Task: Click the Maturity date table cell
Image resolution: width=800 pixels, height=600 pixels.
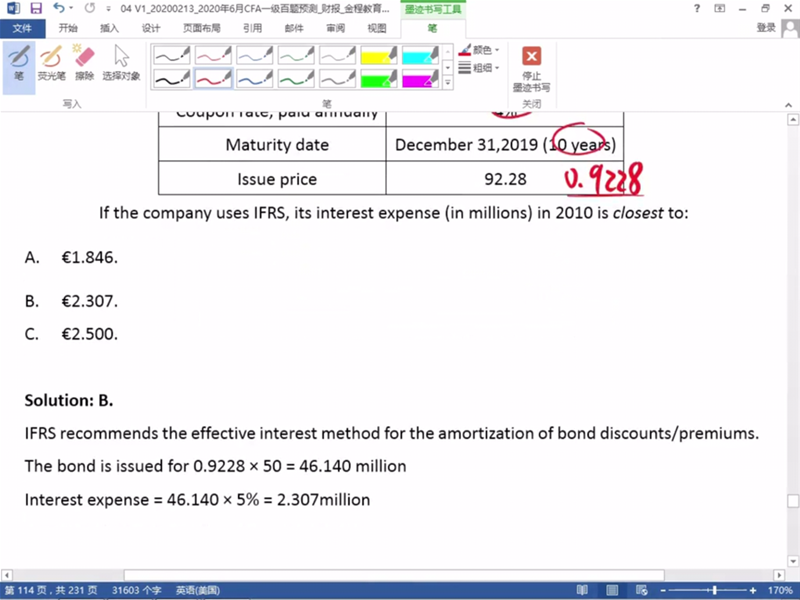Action: tap(272, 144)
